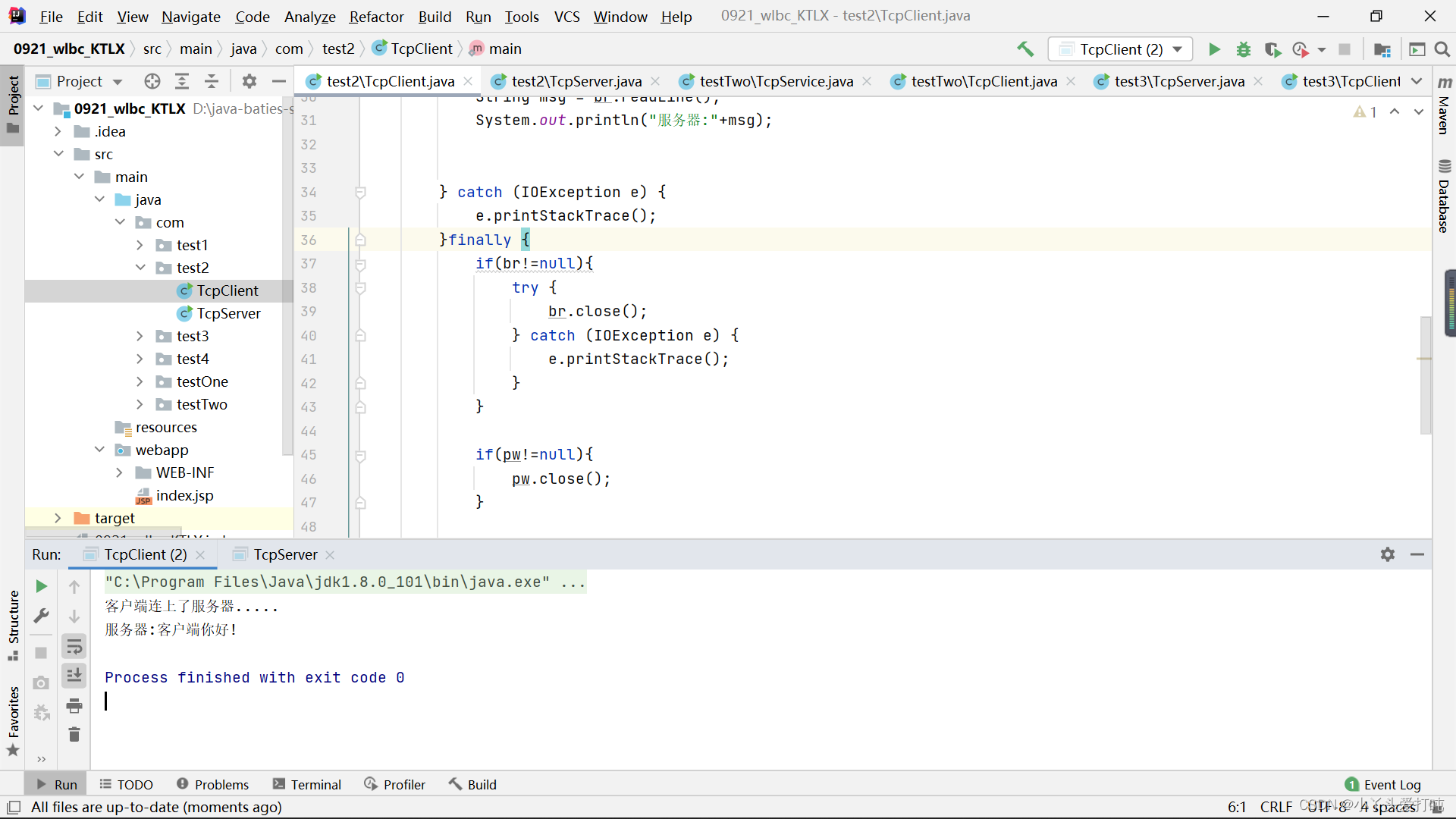Click the camera dump threads icon

click(42, 682)
